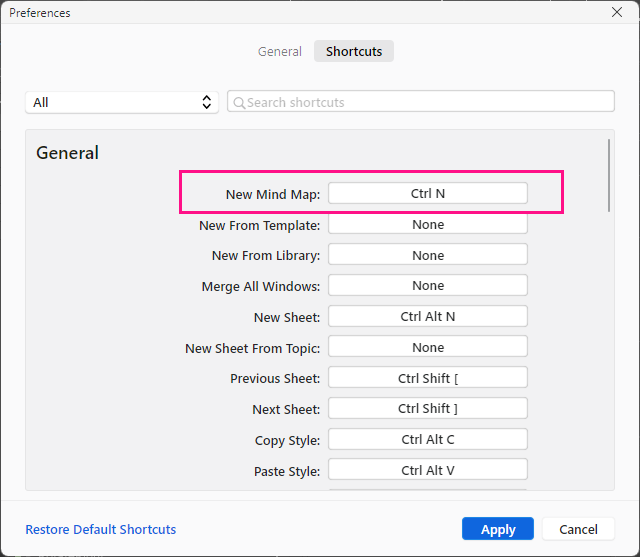Edit the Paste Style shortcut field
This screenshot has height=557, width=640.
[427, 470]
